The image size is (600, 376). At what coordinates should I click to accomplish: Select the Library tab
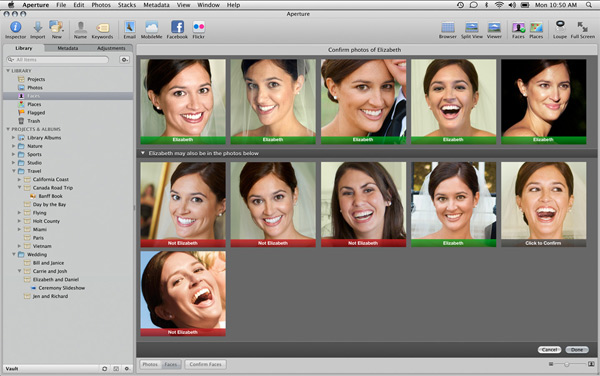(24, 48)
